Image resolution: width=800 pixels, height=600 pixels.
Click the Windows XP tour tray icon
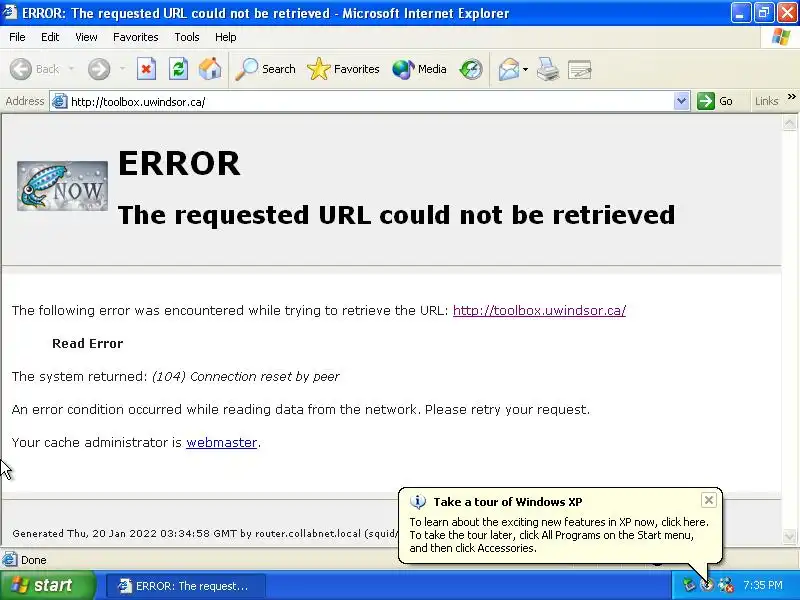pos(707,585)
